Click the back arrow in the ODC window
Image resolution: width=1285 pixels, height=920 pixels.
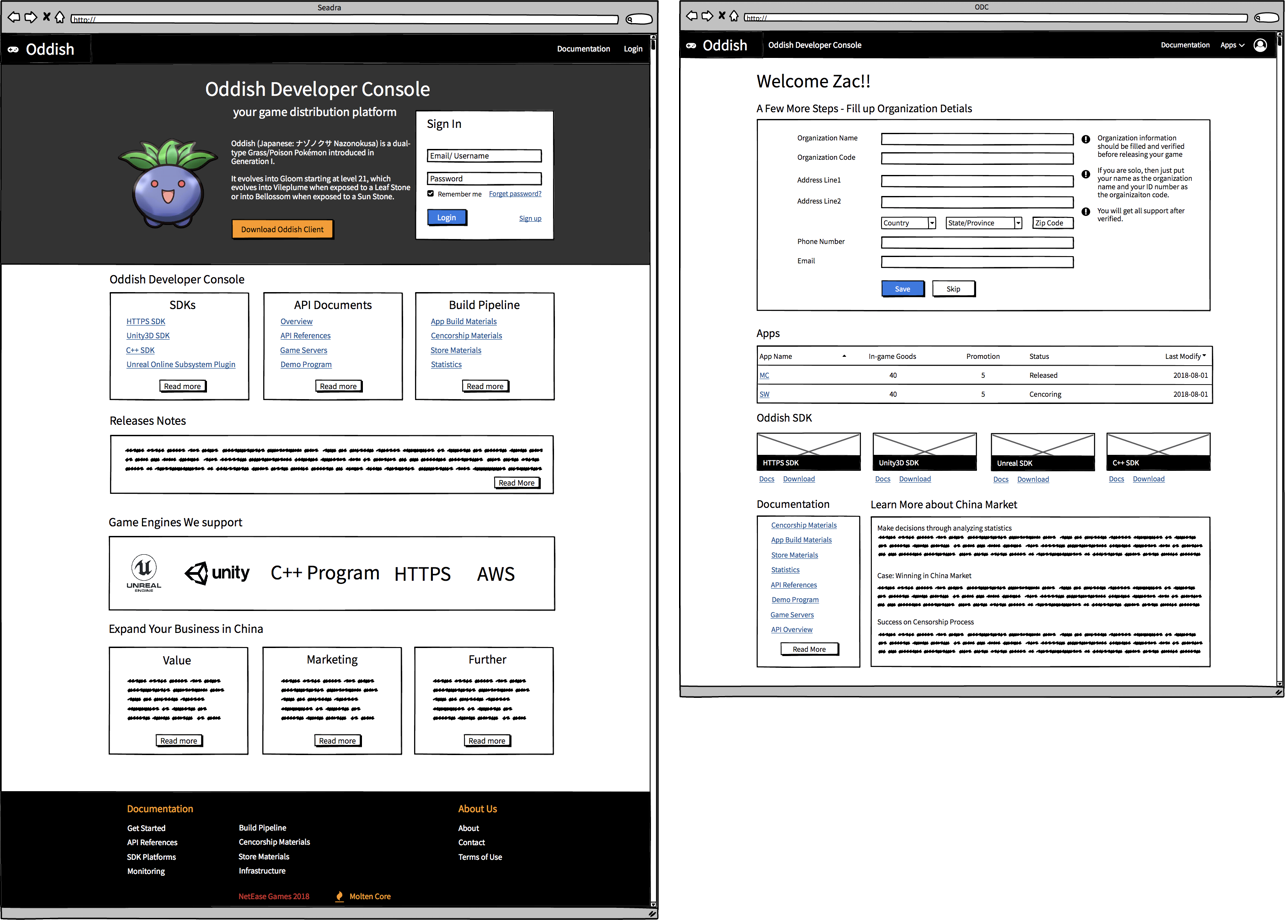(691, 16)
